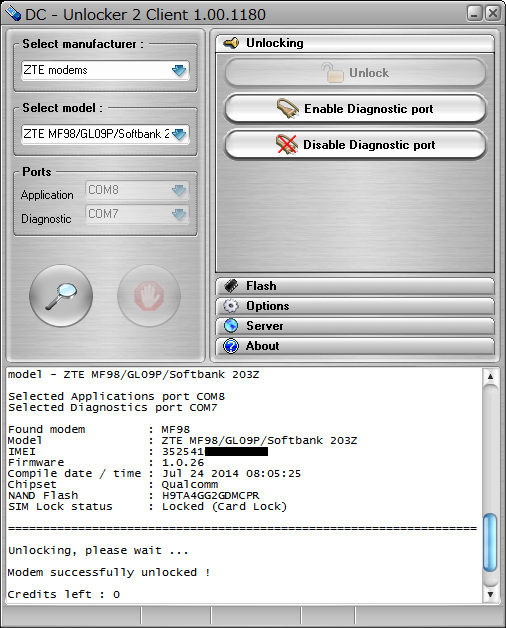Click the question mark icon beside About
The image size is (506, 628).
(x=231, y=346)
